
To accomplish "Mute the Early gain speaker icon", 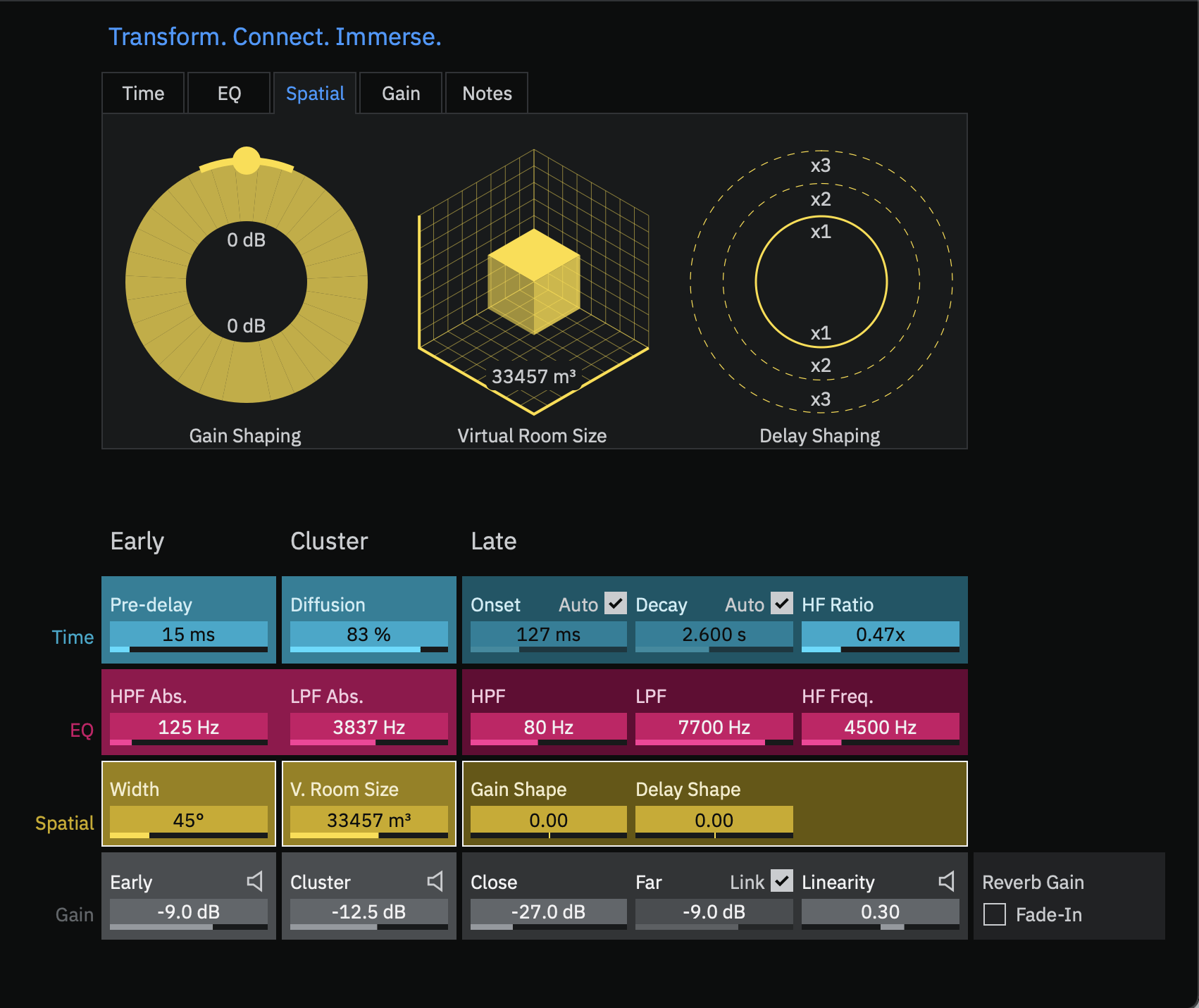I will (255, 881).
